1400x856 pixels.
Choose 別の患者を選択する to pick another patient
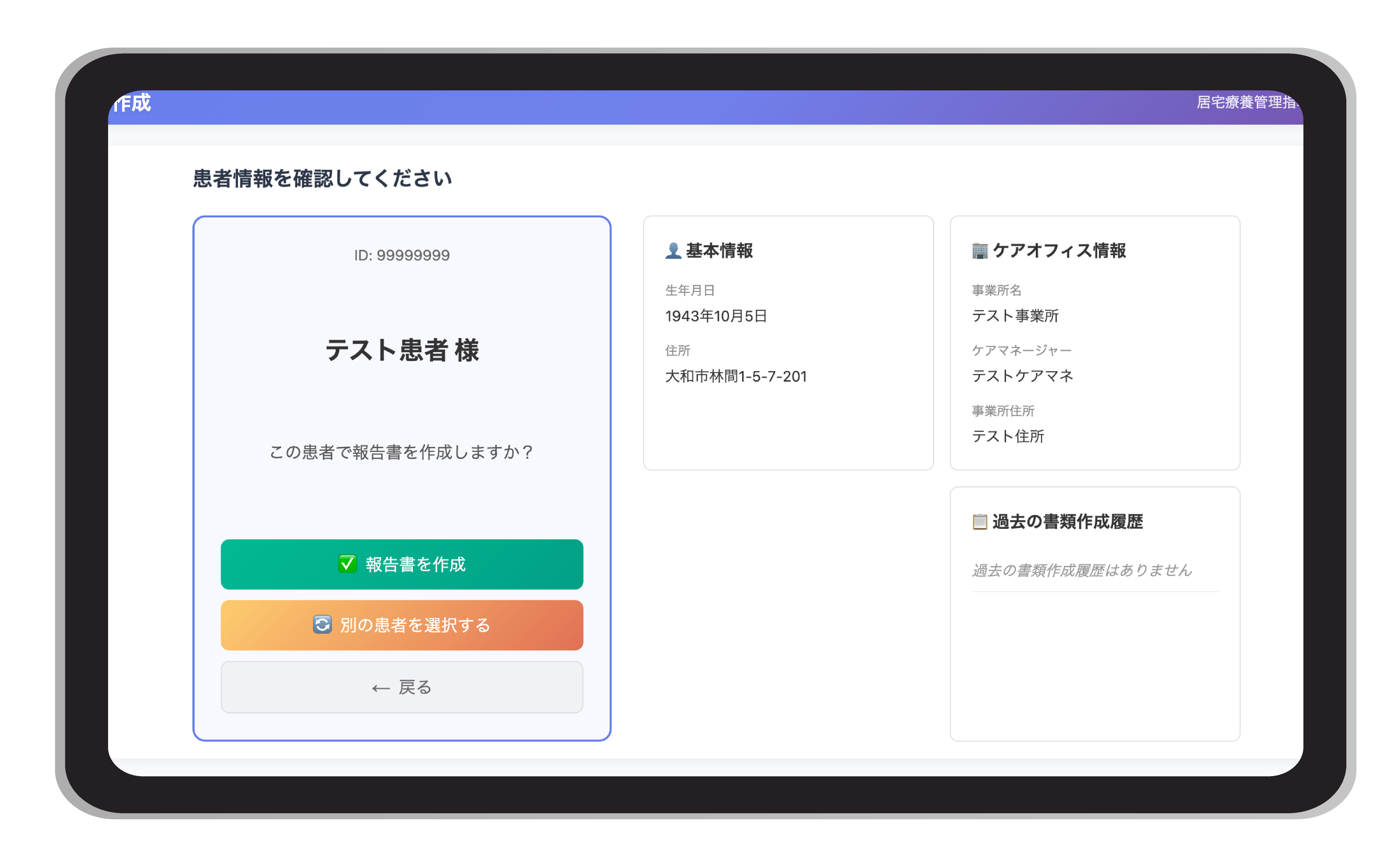(402, 625)
